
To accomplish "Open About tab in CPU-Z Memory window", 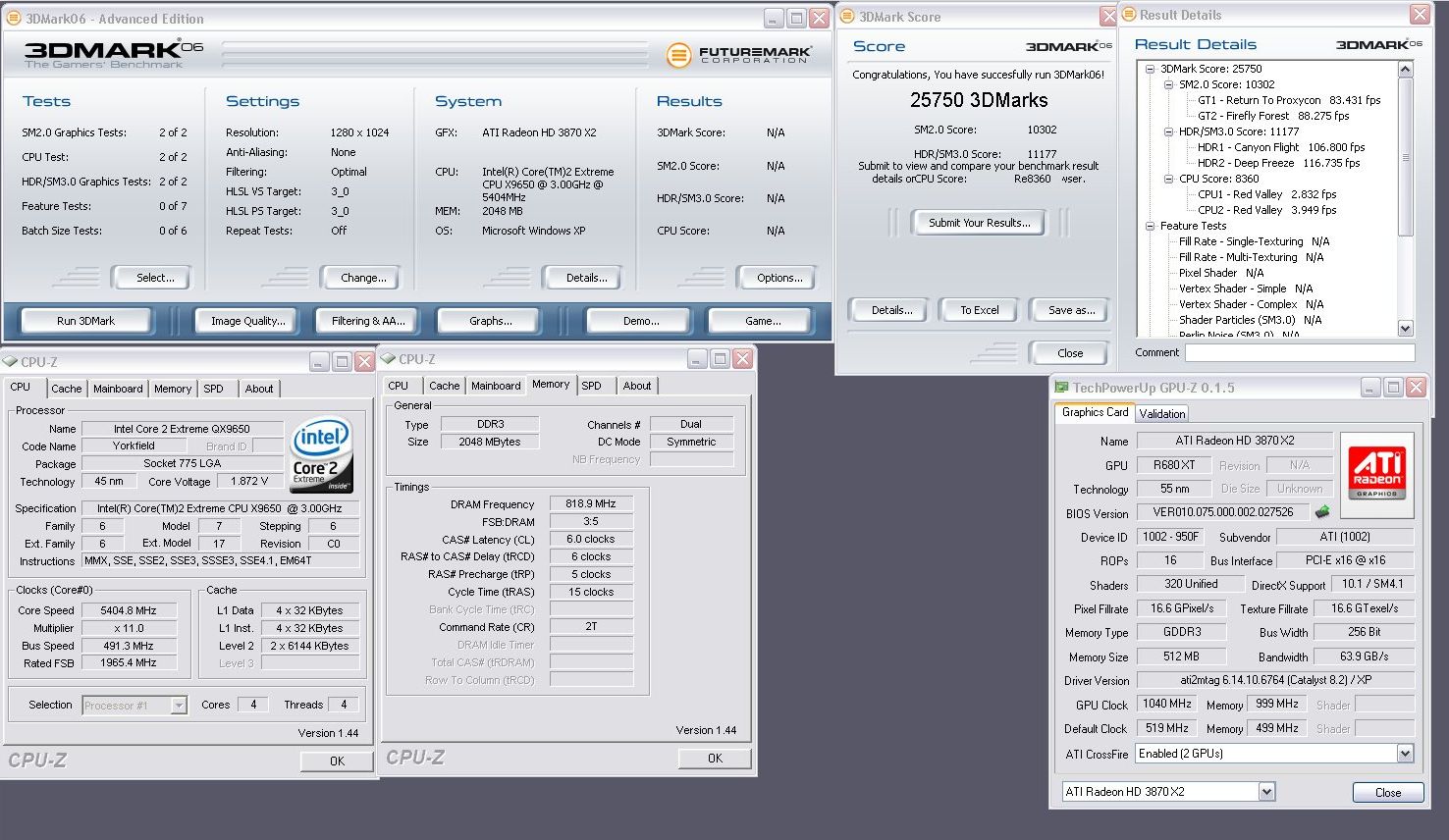I will (637, 386).
